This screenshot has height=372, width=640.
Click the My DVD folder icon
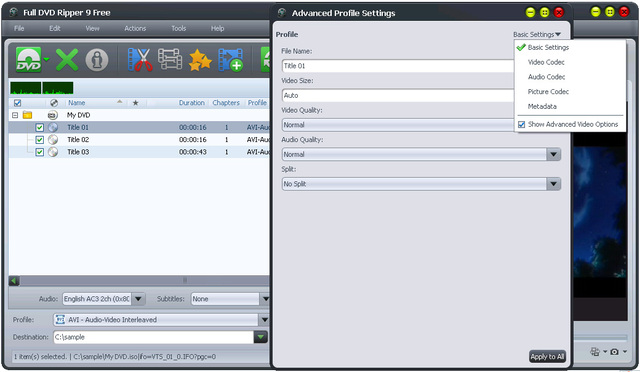27,115
